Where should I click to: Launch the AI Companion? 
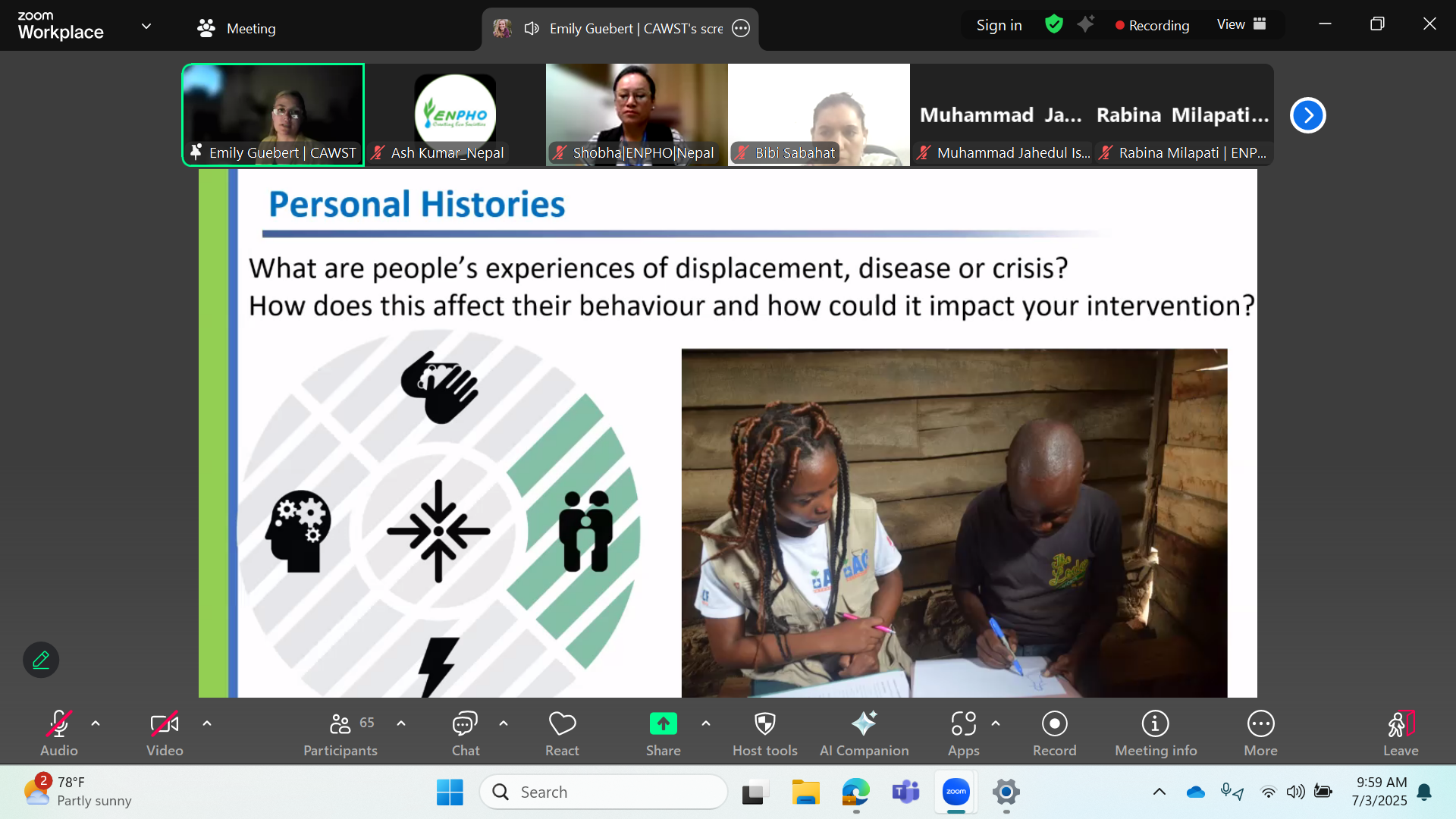tap(864, 733)
